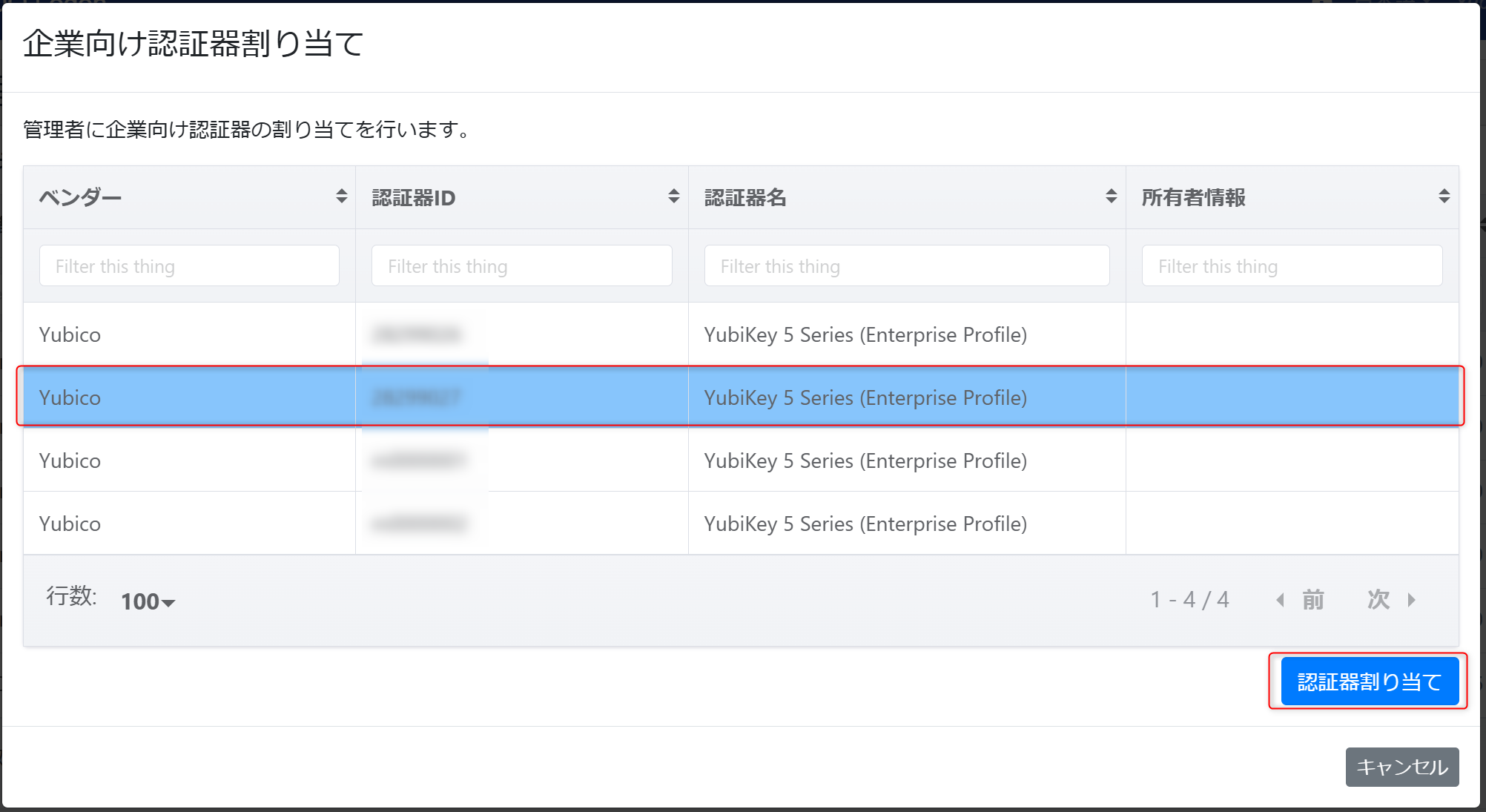The width and height of the screenshot is (1486, 812).
Task: Click the 認証器割り当て button
Action: click(1370, 681)
